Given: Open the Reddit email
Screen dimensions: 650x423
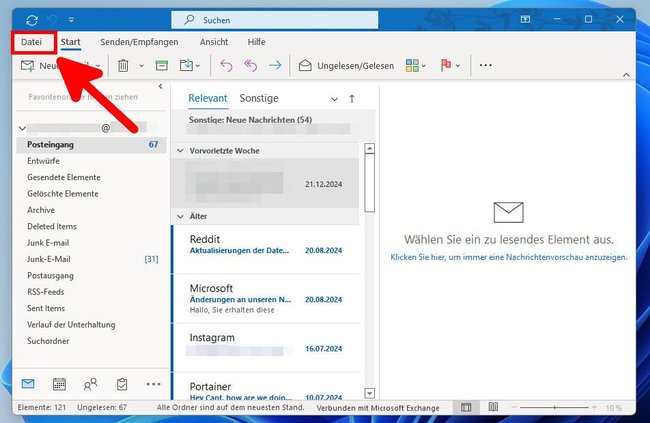Looking at the screenshot, I should 265,248.
